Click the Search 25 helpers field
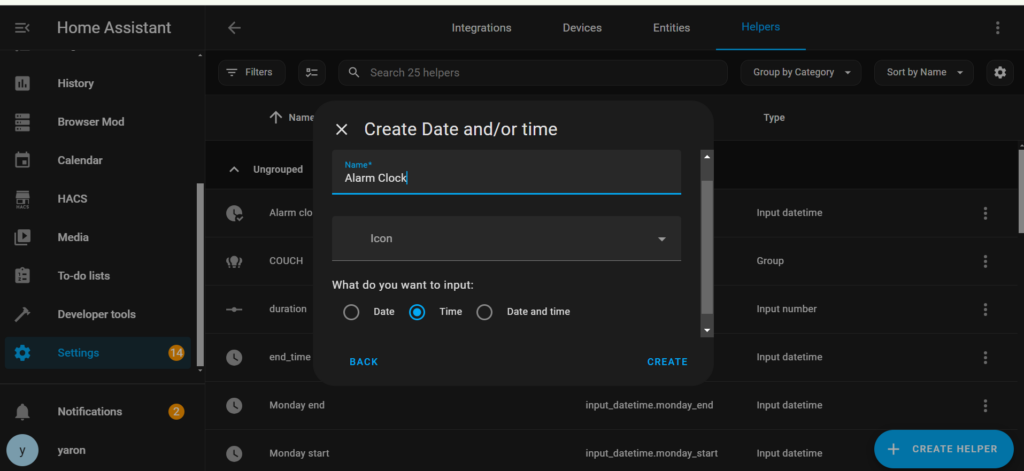 (532, 73)
